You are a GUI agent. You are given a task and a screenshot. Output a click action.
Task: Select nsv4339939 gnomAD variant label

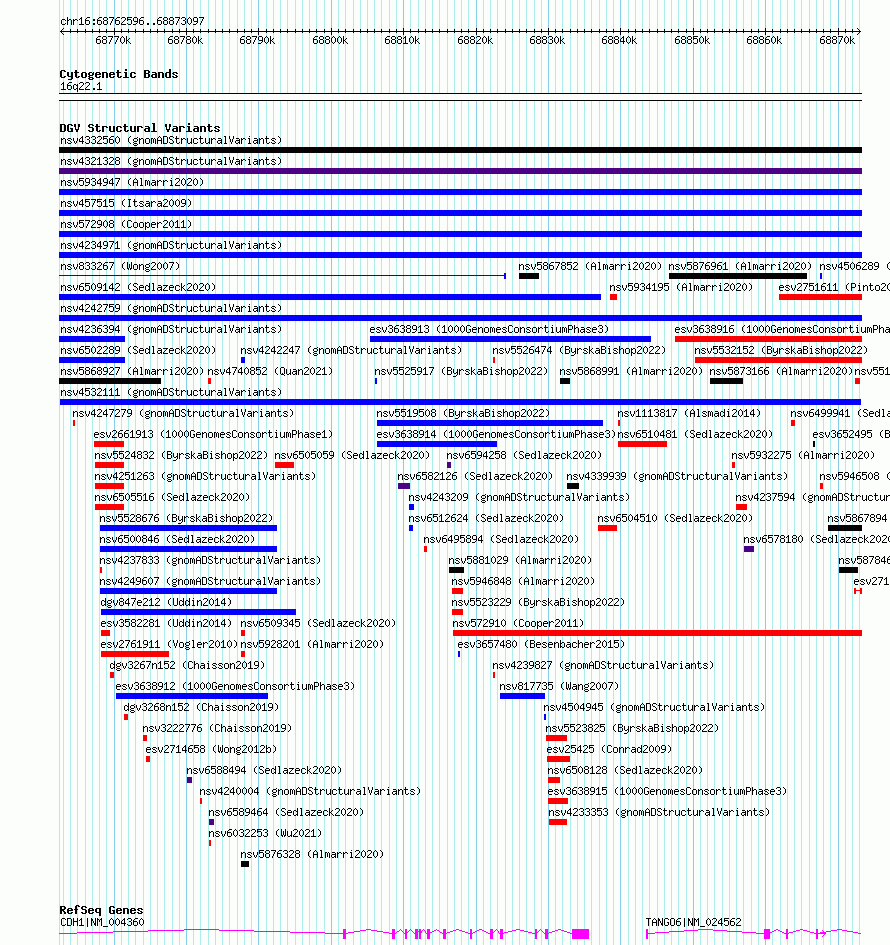tap(677, 477)
